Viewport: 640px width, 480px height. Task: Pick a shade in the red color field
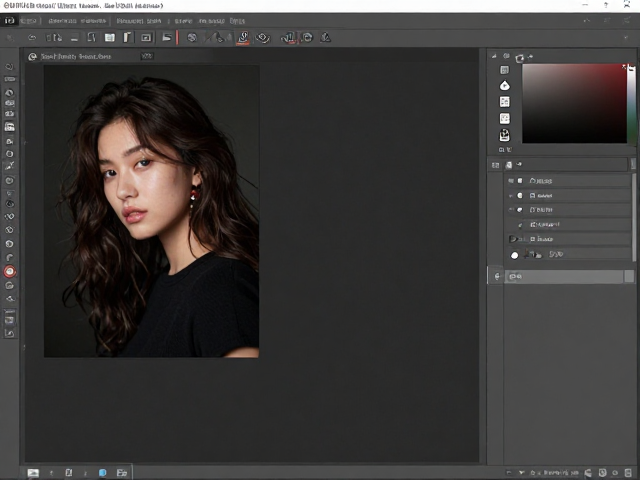coord(574,103)
